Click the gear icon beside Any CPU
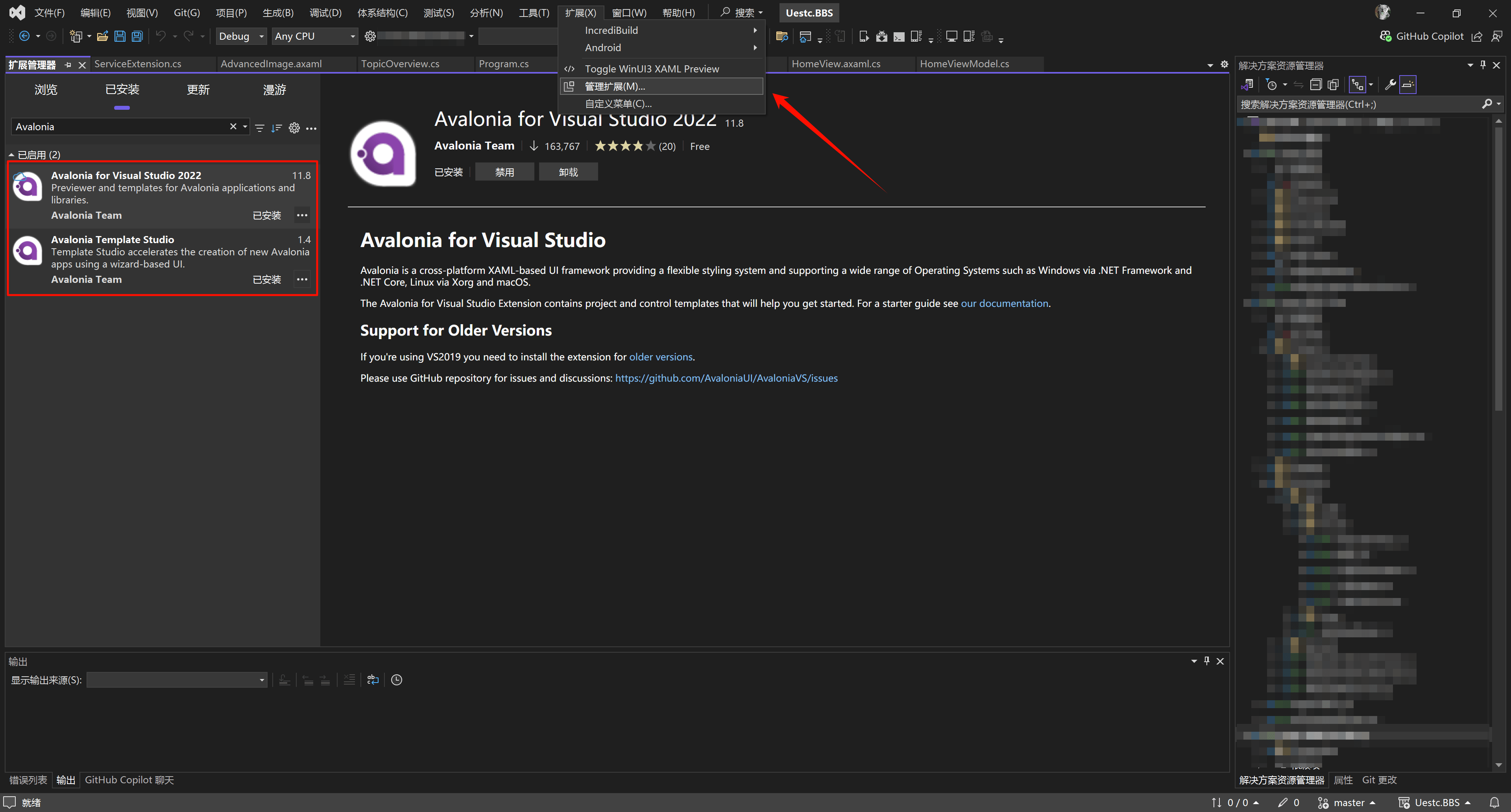This screenshot has width=1511, height=812. pos(370,36)
